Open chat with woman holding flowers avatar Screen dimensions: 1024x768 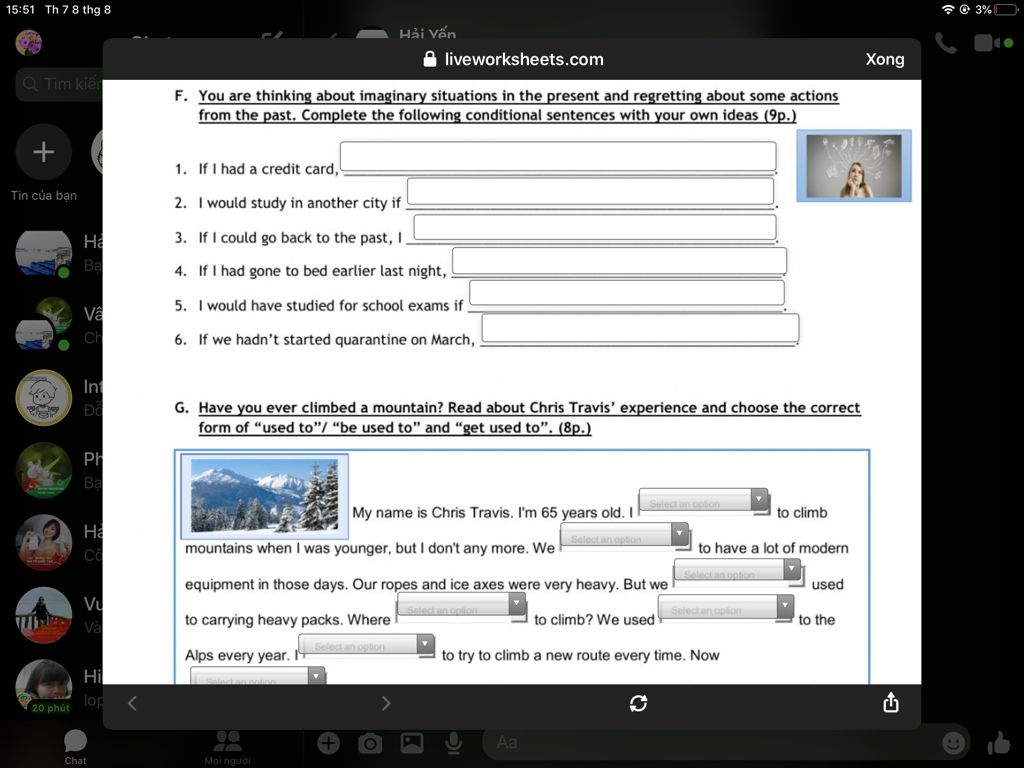pyautogui.click(x=44, y=542)
